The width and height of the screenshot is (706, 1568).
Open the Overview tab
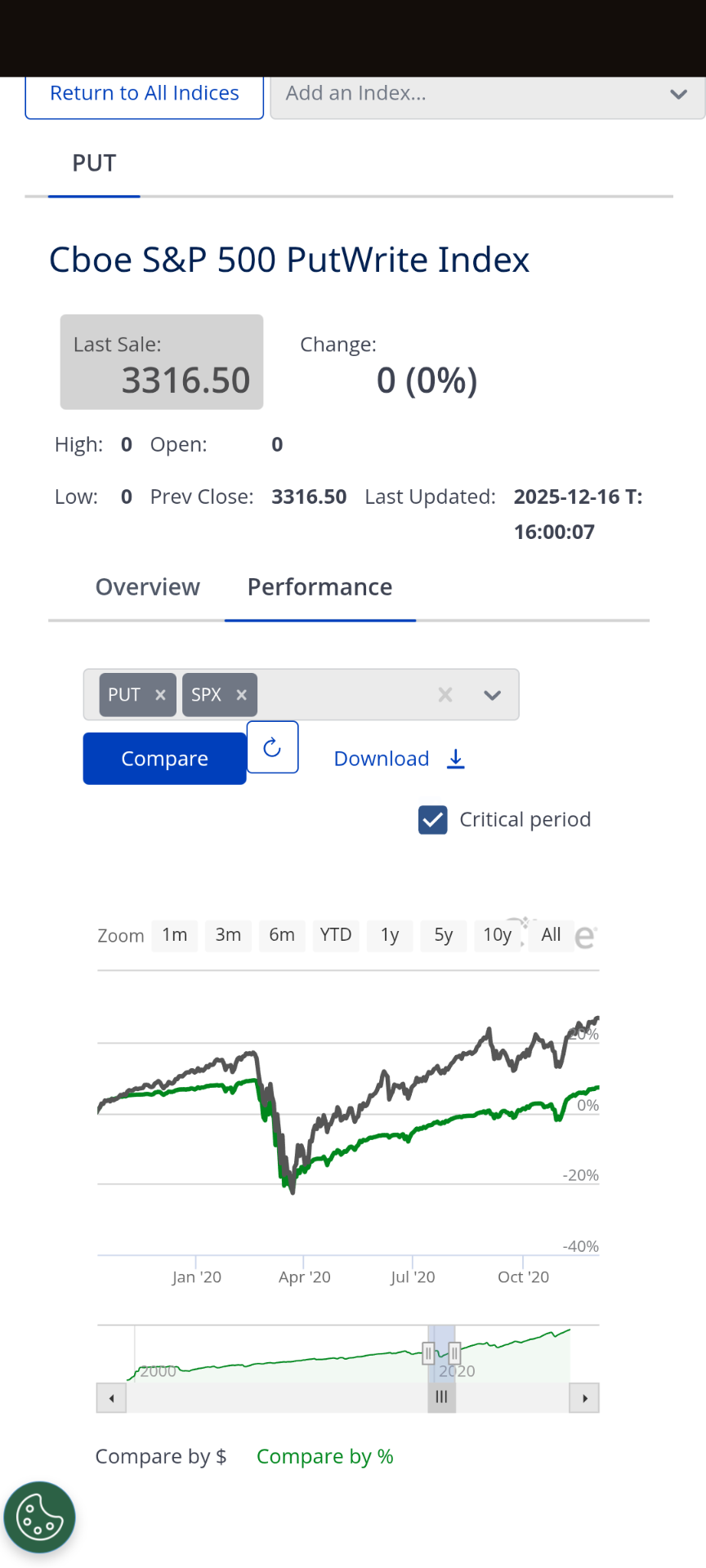point(148,587)
